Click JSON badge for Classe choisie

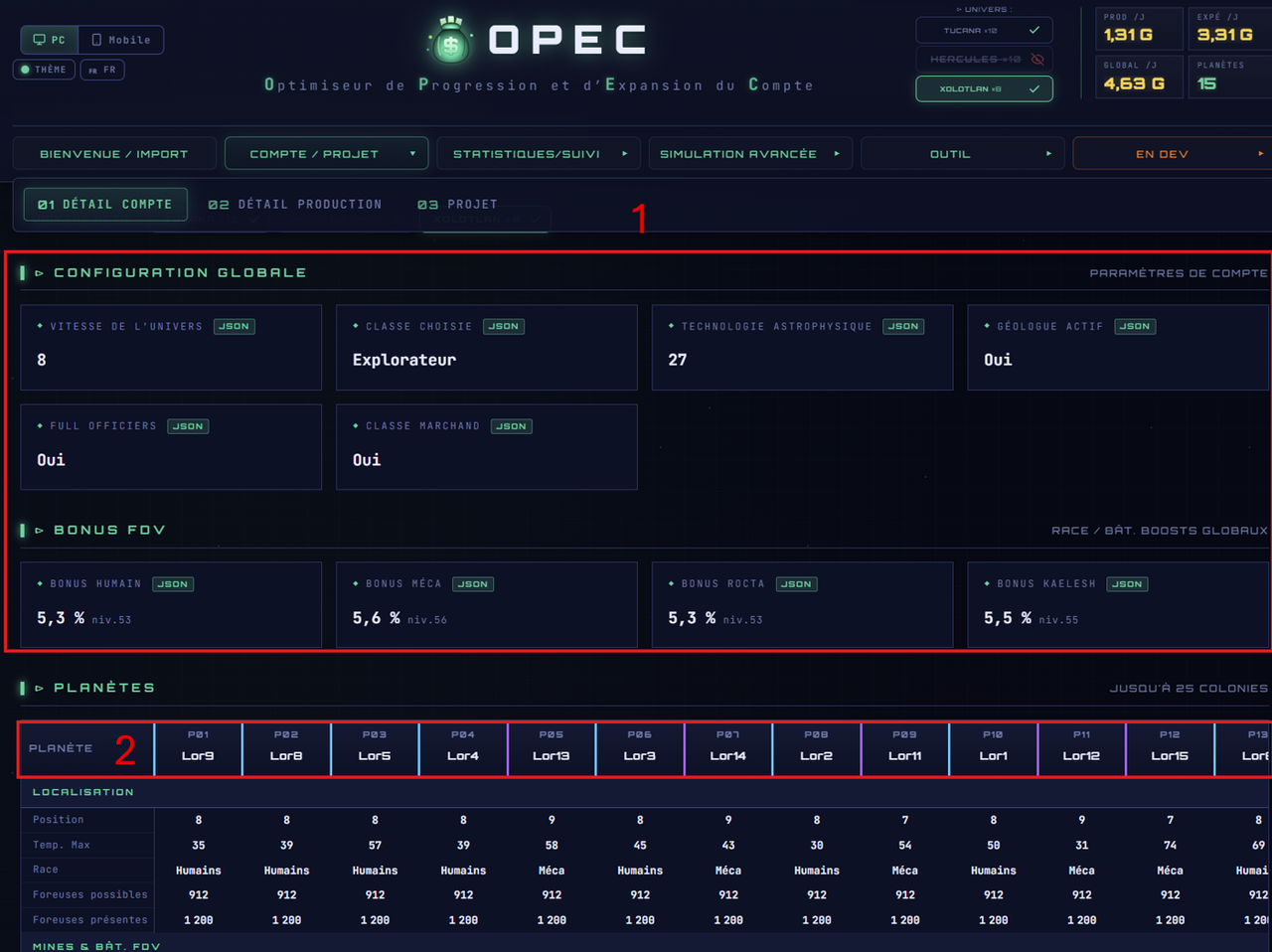click(x=504, y=326)
